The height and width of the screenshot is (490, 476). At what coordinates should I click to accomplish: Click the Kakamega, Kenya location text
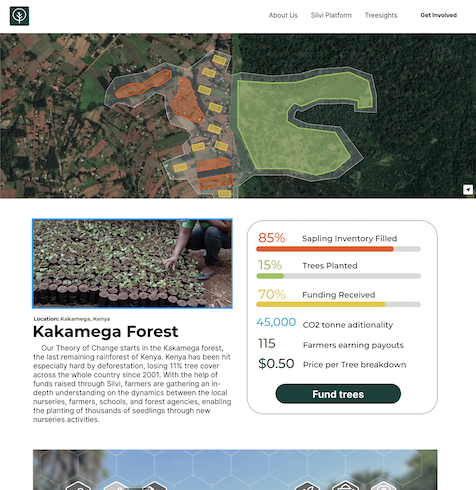point(85,319)
